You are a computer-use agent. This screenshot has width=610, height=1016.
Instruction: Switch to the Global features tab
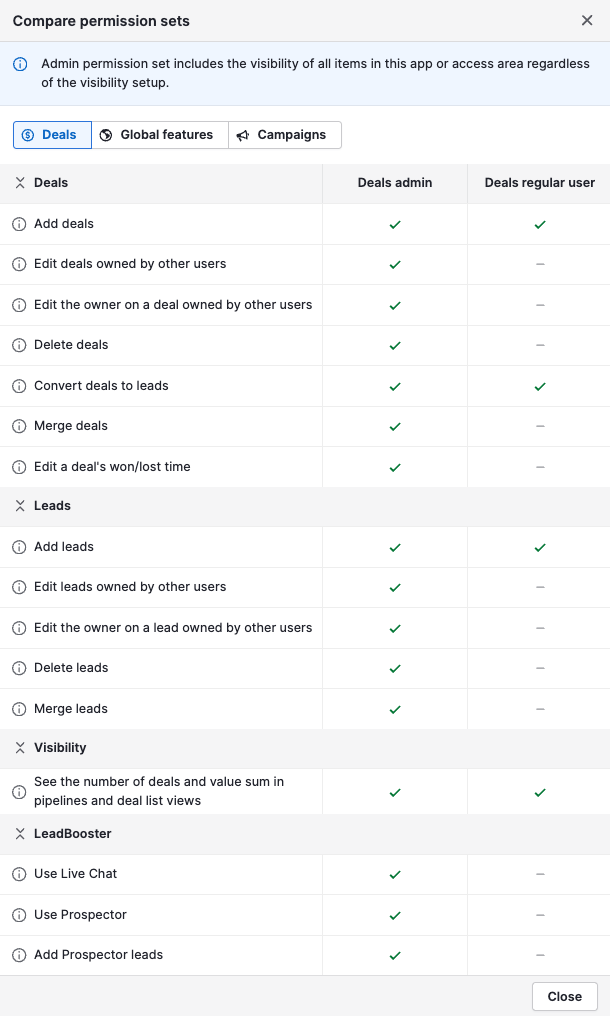click(159, 135)
